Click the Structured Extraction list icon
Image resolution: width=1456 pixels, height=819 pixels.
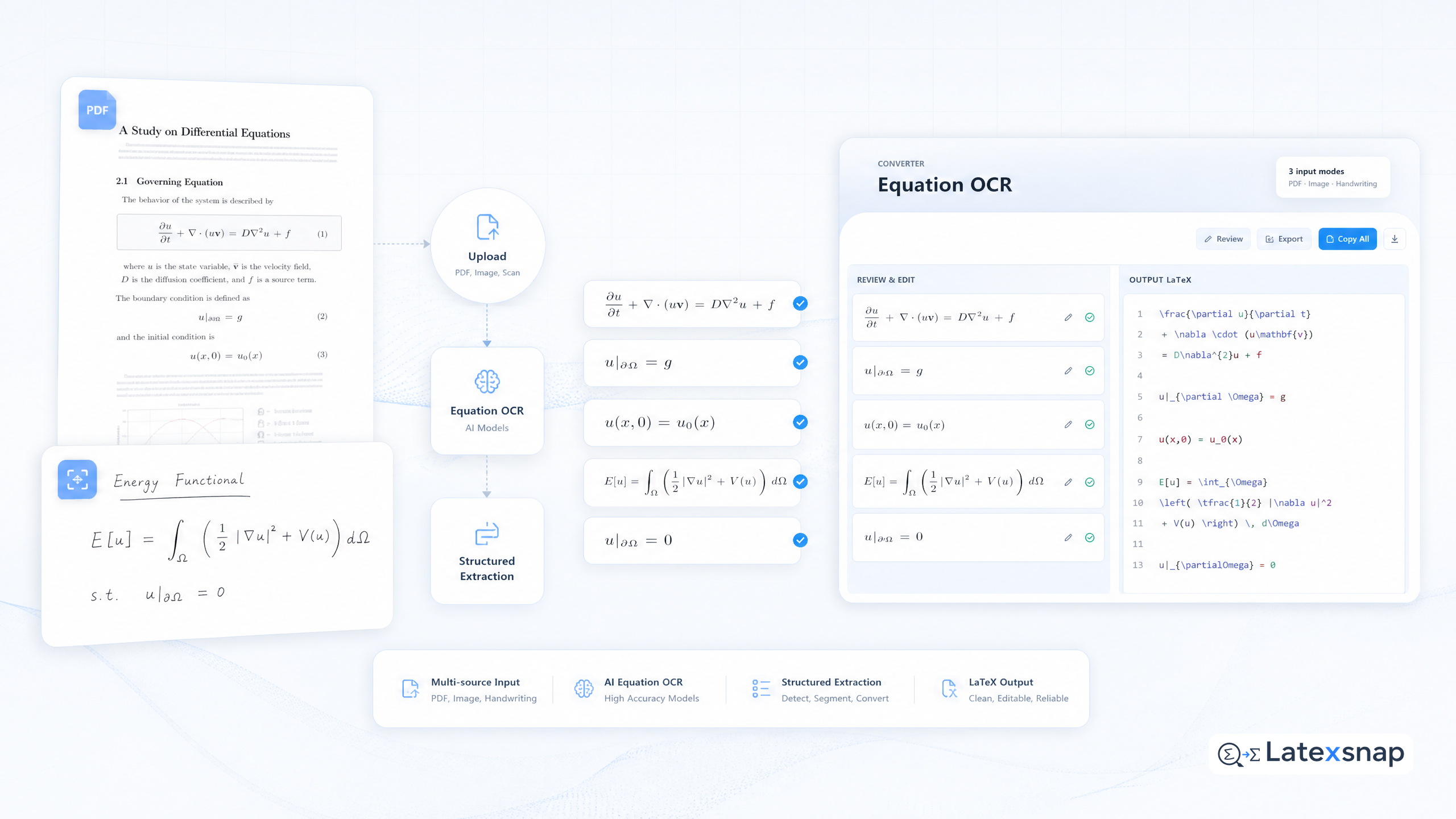[761, 689]
